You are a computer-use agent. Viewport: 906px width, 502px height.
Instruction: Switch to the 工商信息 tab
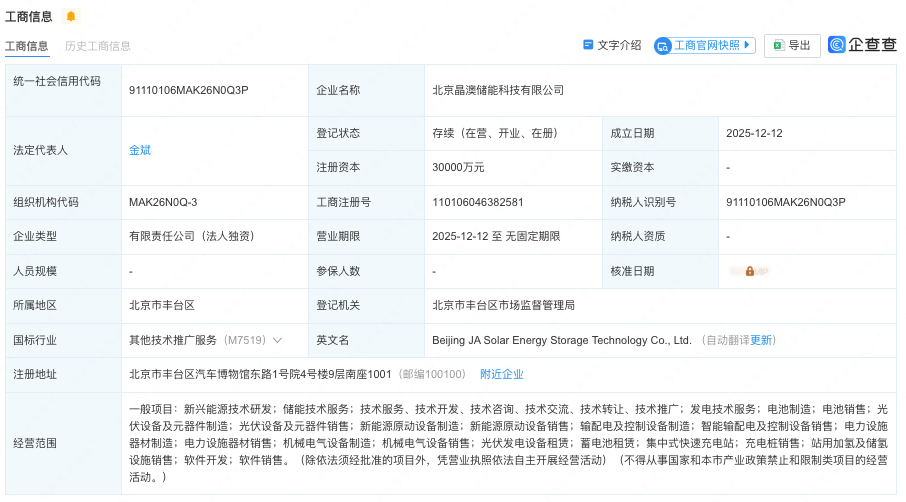[27, 46]
